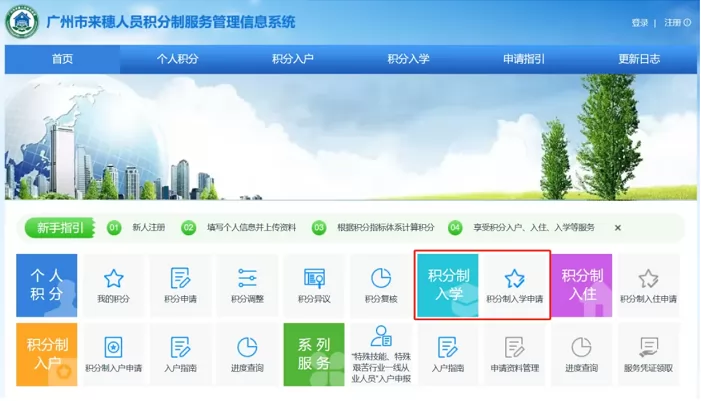The height and width of the screenshot is (401, 701).
Task: Select the 积分入学 navigation tab
Action: tap(408, 59)
